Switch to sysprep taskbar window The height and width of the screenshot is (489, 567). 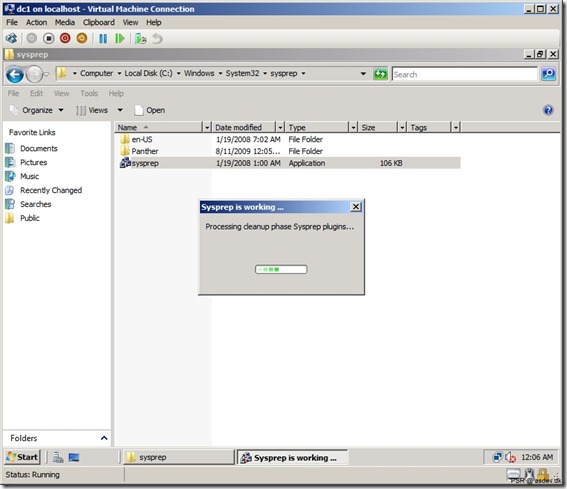pyautogui.click(x=179, y=457)
